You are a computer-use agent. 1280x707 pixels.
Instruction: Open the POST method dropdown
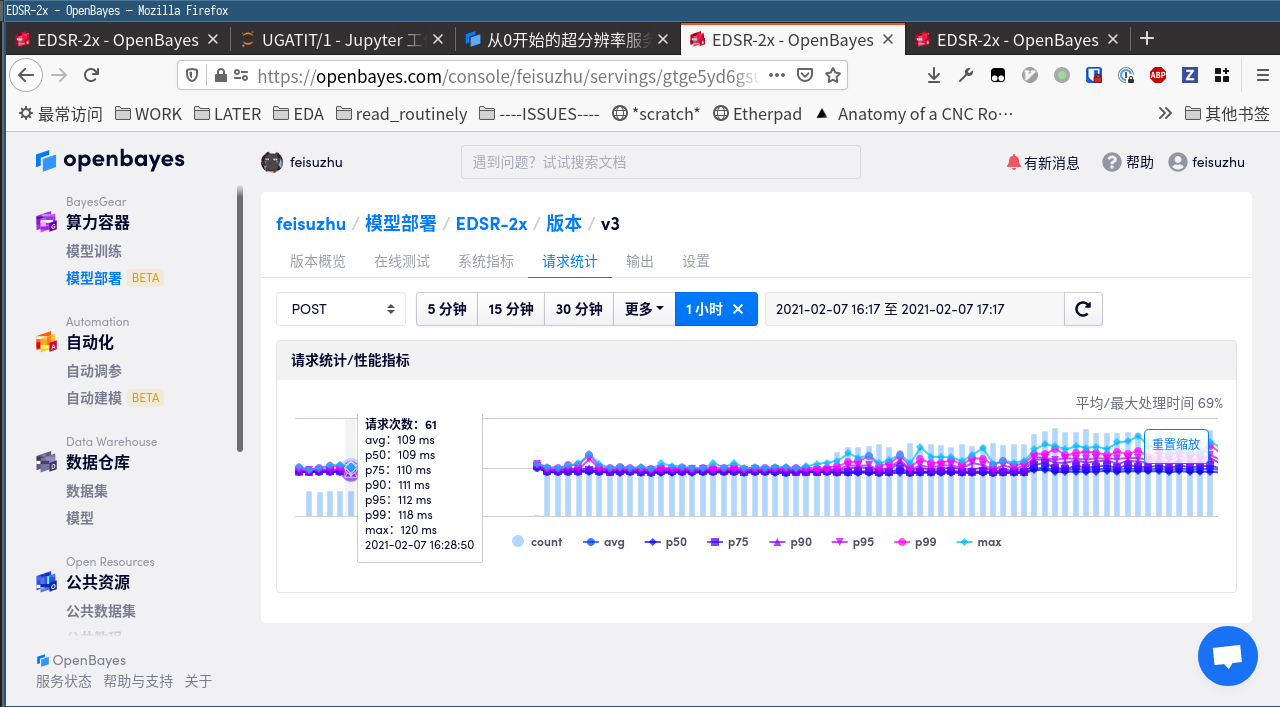click(x=341, y=309)
